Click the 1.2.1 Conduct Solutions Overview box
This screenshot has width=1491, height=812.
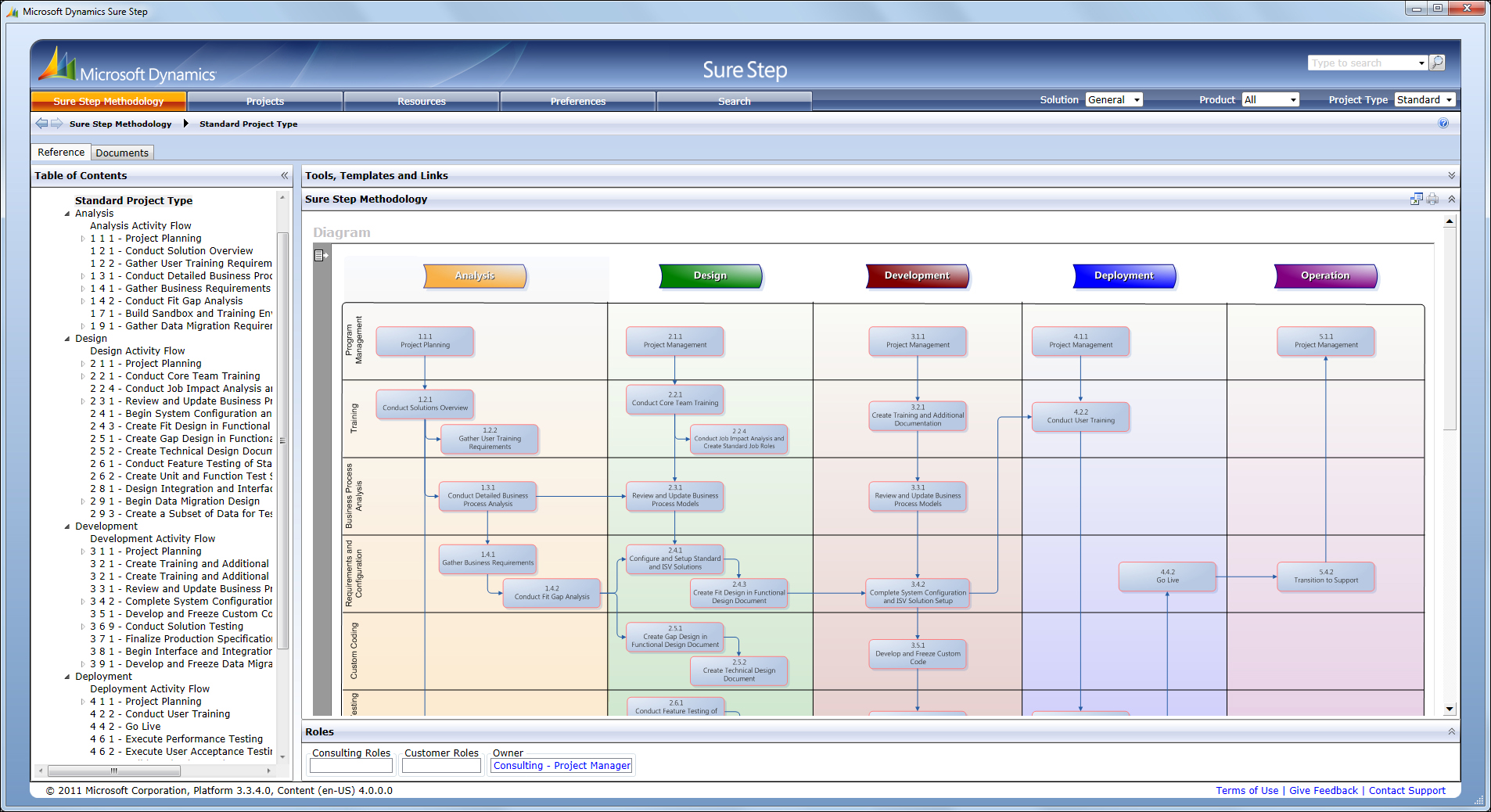(x=425, y=404)
